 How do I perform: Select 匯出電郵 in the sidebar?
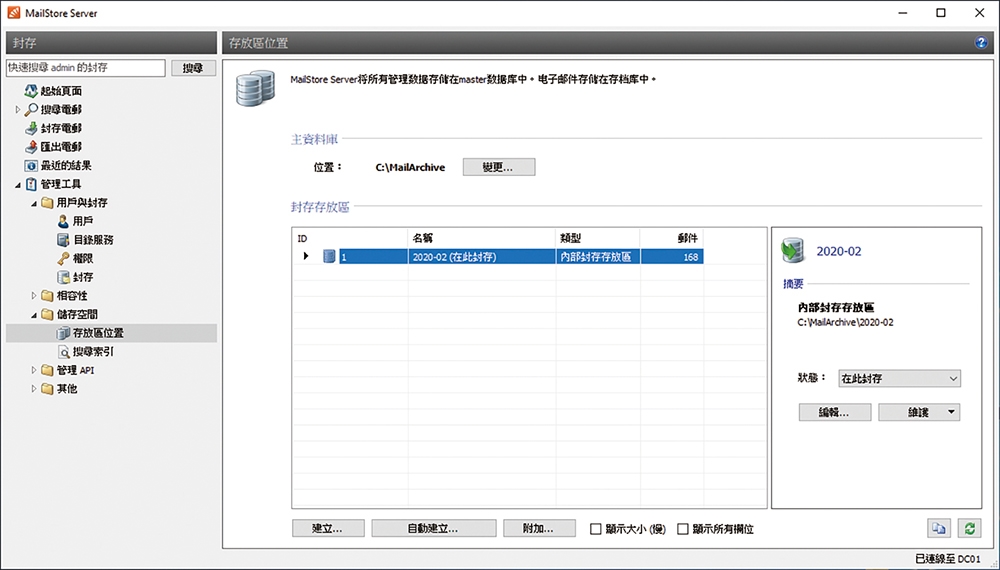[61, 147]
